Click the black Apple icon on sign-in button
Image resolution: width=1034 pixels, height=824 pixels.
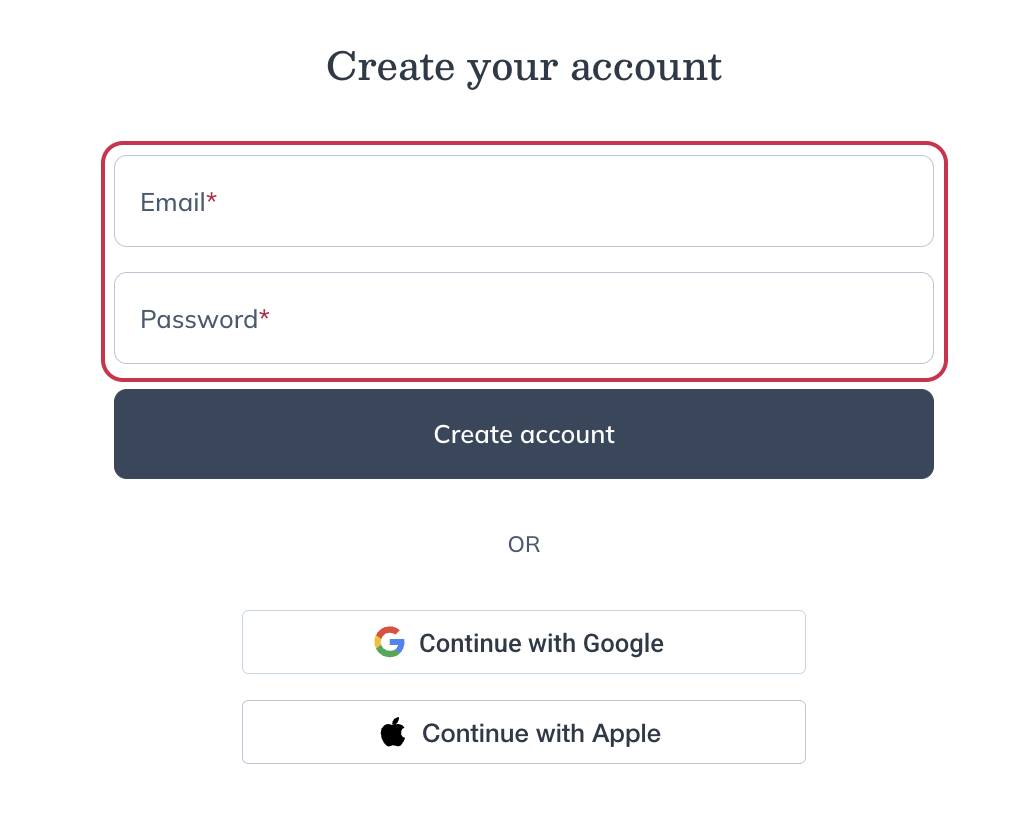point(394,732)
